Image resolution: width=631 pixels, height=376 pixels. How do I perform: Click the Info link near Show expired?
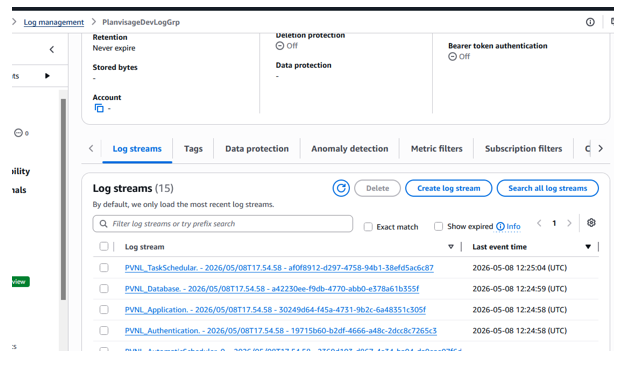(x=513, y=227)
